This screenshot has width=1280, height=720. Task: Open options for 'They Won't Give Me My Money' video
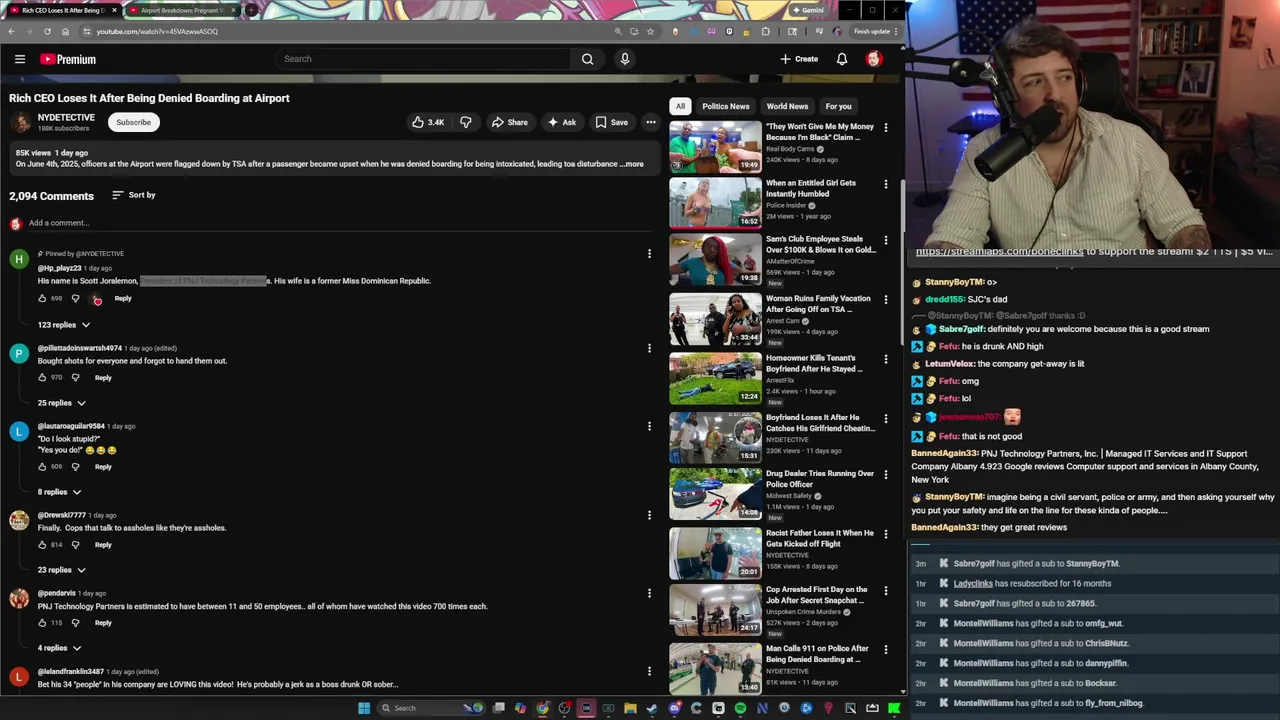(885, 128)
